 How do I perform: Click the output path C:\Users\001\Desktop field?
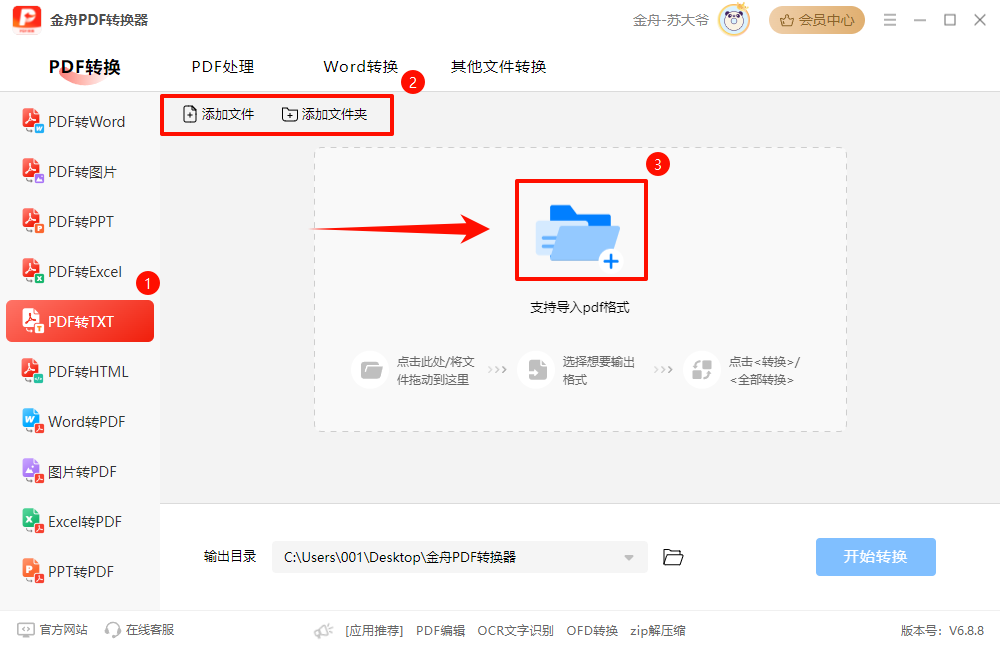(460, 557)
